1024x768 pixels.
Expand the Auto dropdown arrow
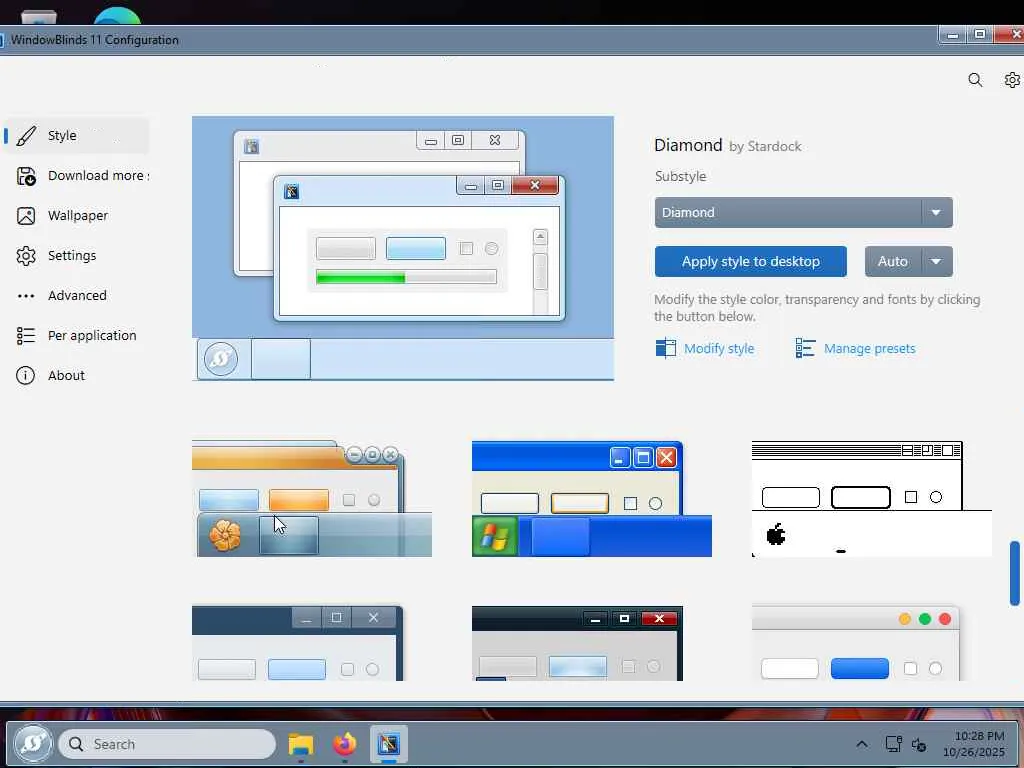[x=936, y=261]
